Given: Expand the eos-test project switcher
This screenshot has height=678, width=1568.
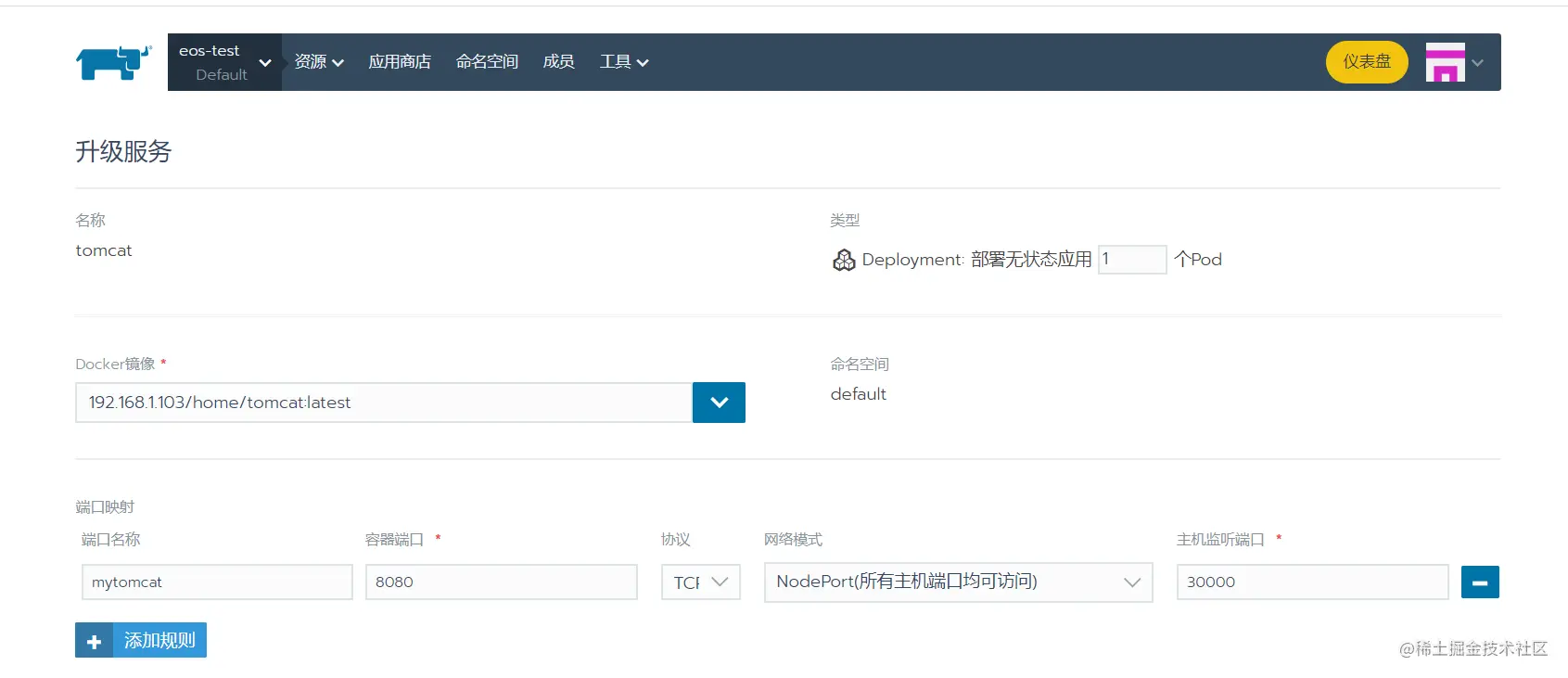Looking at the screenshot, I should (x=224, y=62).
